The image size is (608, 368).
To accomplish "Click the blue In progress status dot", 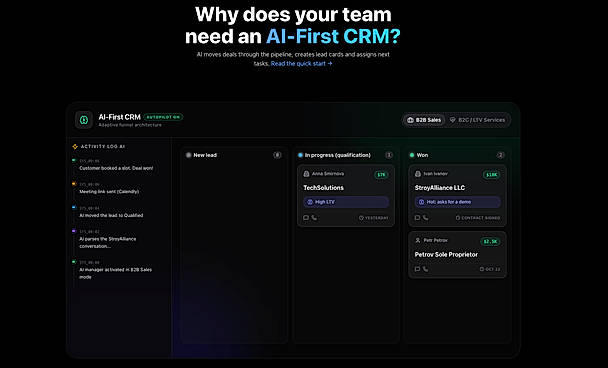I will (x=300, y=155).
